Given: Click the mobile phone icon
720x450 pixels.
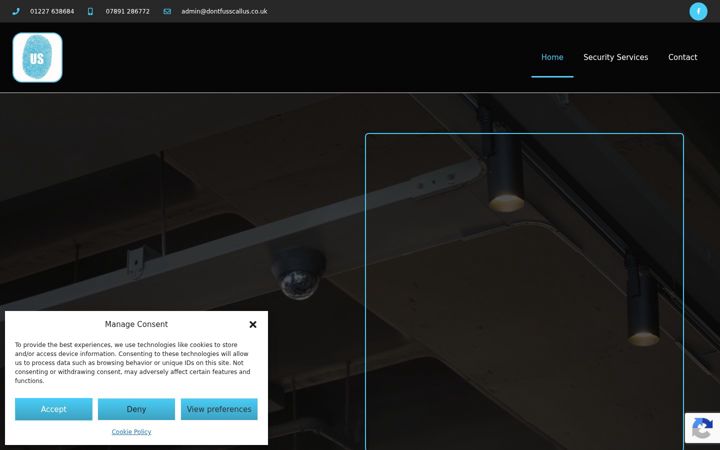Looking at the screenshot, I should click(90, 11).
